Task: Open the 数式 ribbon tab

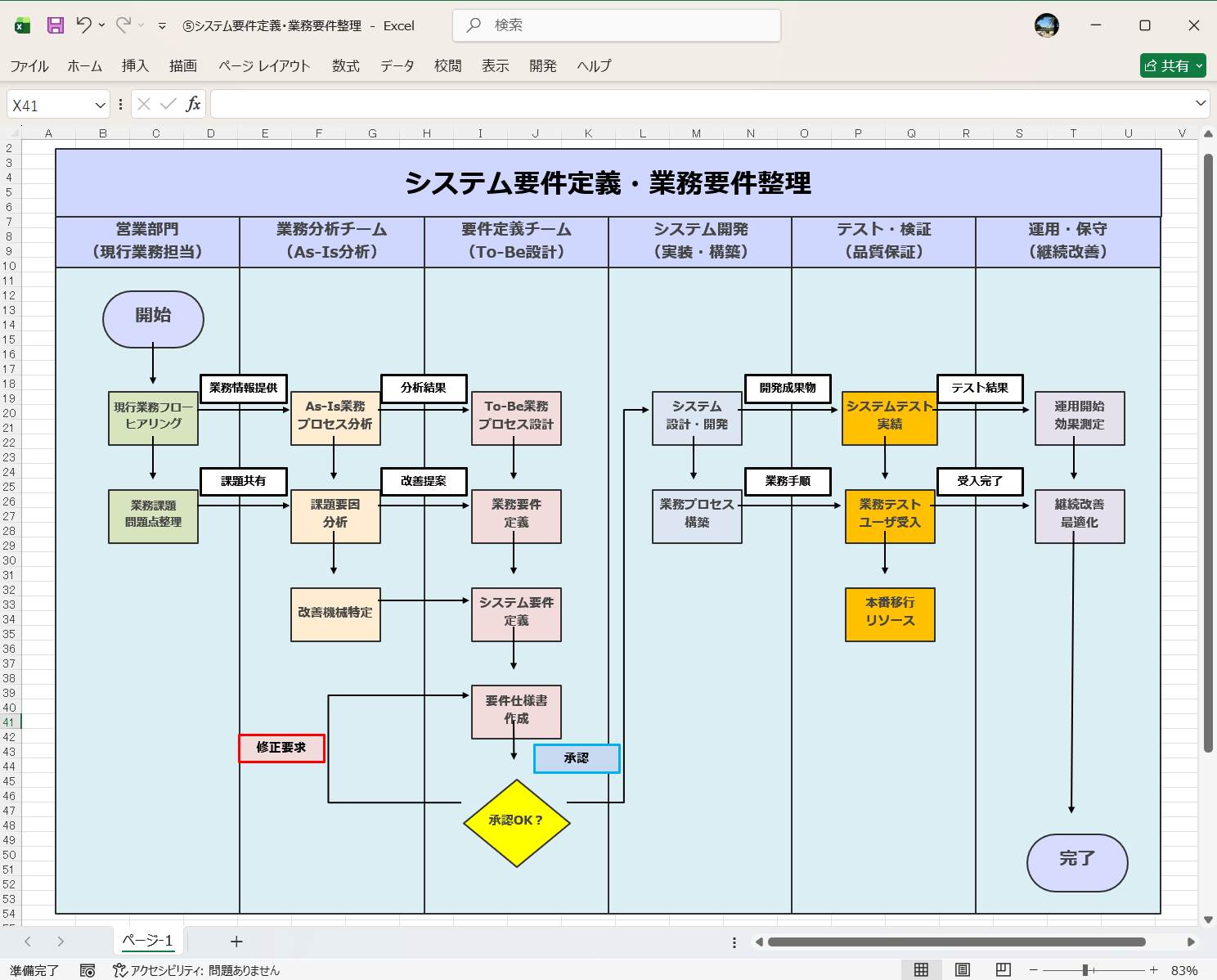Action: point(345,66)
